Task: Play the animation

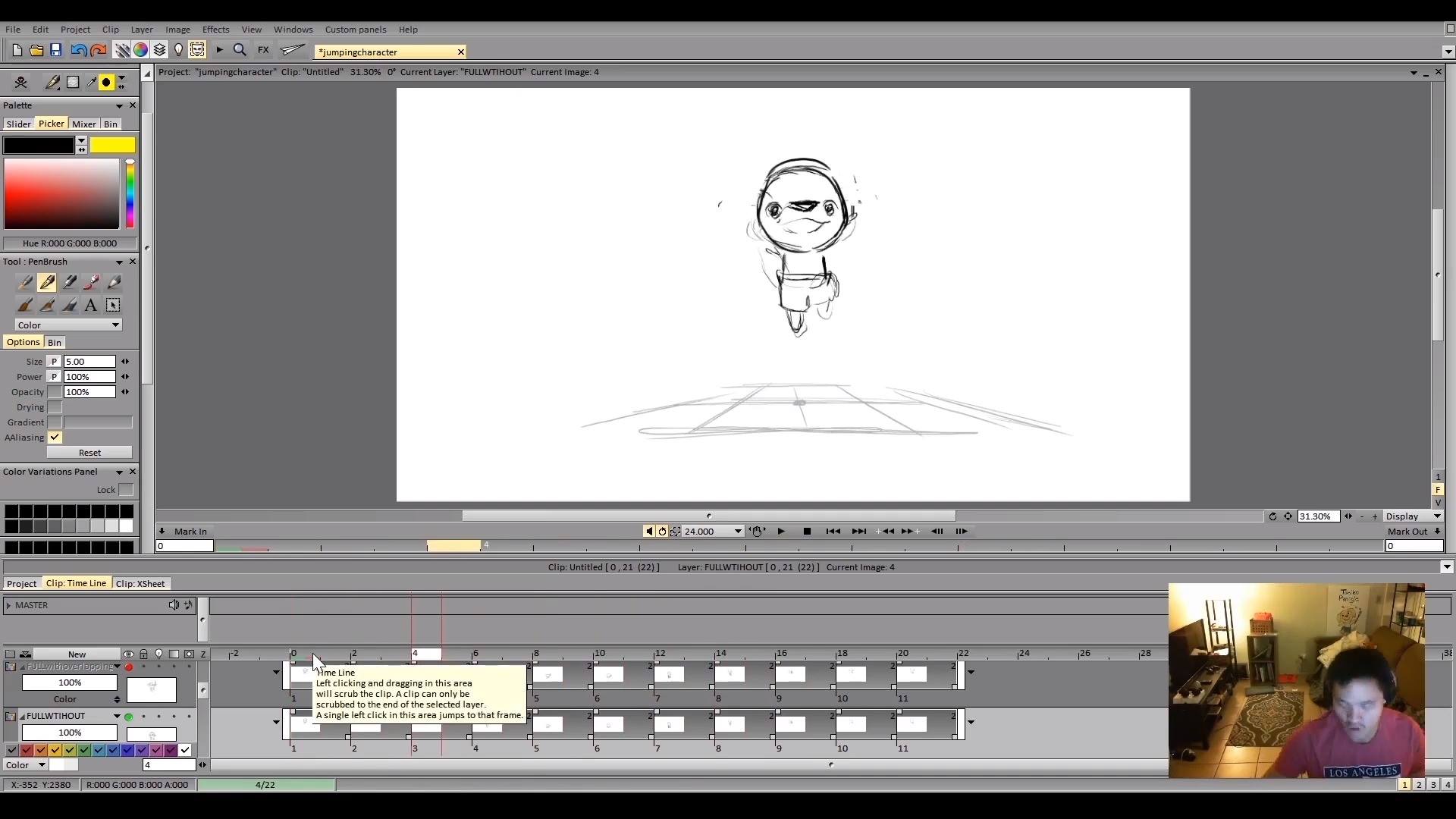Action: [781, 532]
